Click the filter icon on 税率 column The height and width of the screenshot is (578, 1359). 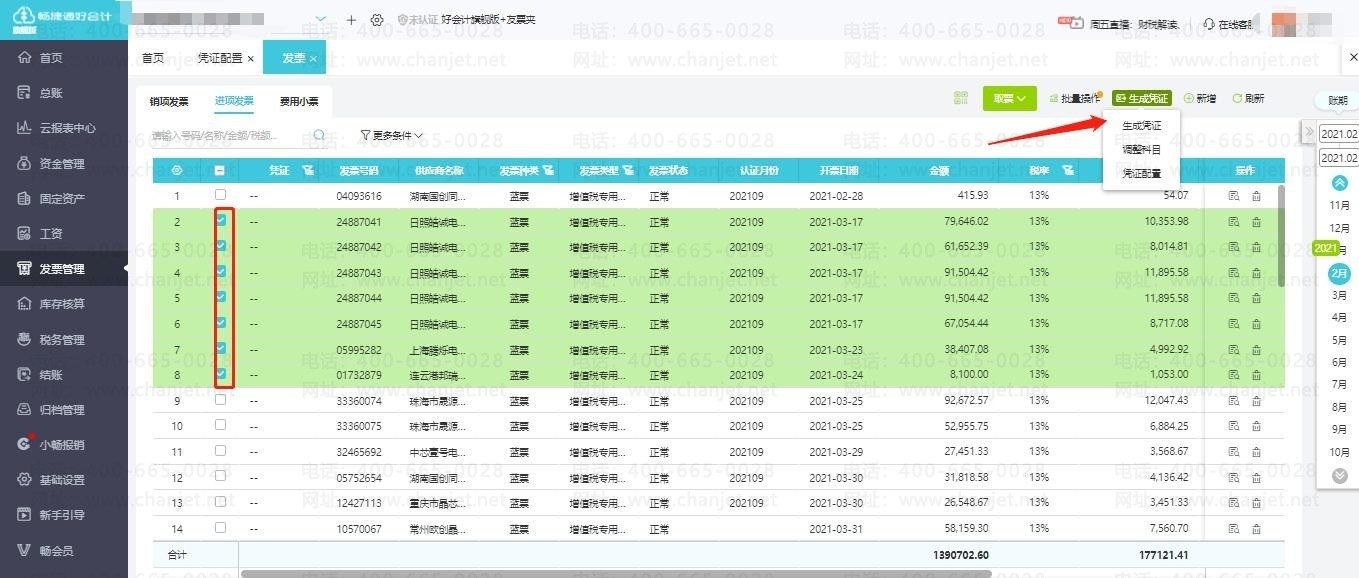[1068, 171]
